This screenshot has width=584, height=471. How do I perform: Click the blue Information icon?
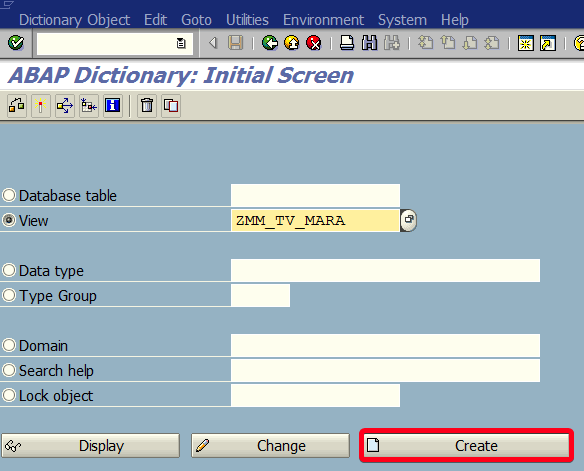(112, 106)
